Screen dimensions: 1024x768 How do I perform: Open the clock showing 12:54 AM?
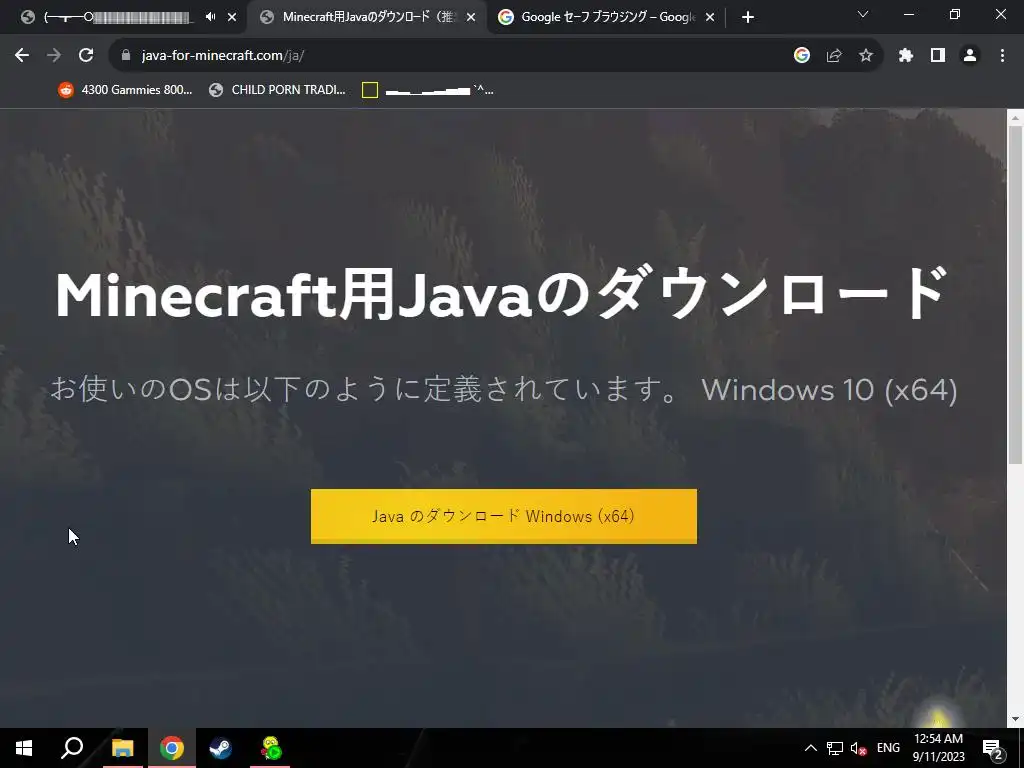(x=938, y=748)
